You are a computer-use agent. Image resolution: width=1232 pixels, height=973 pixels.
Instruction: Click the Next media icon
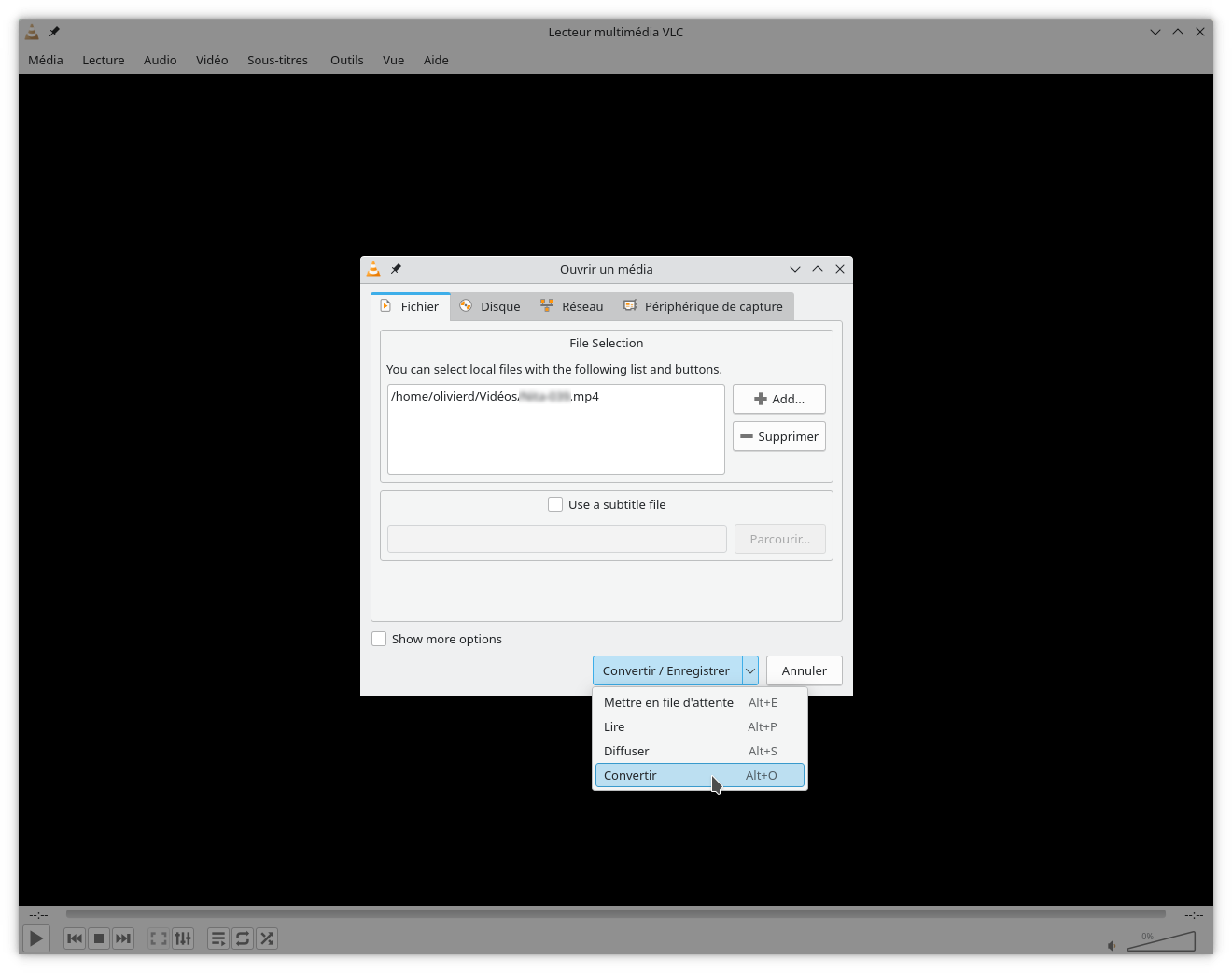[123, 938]
